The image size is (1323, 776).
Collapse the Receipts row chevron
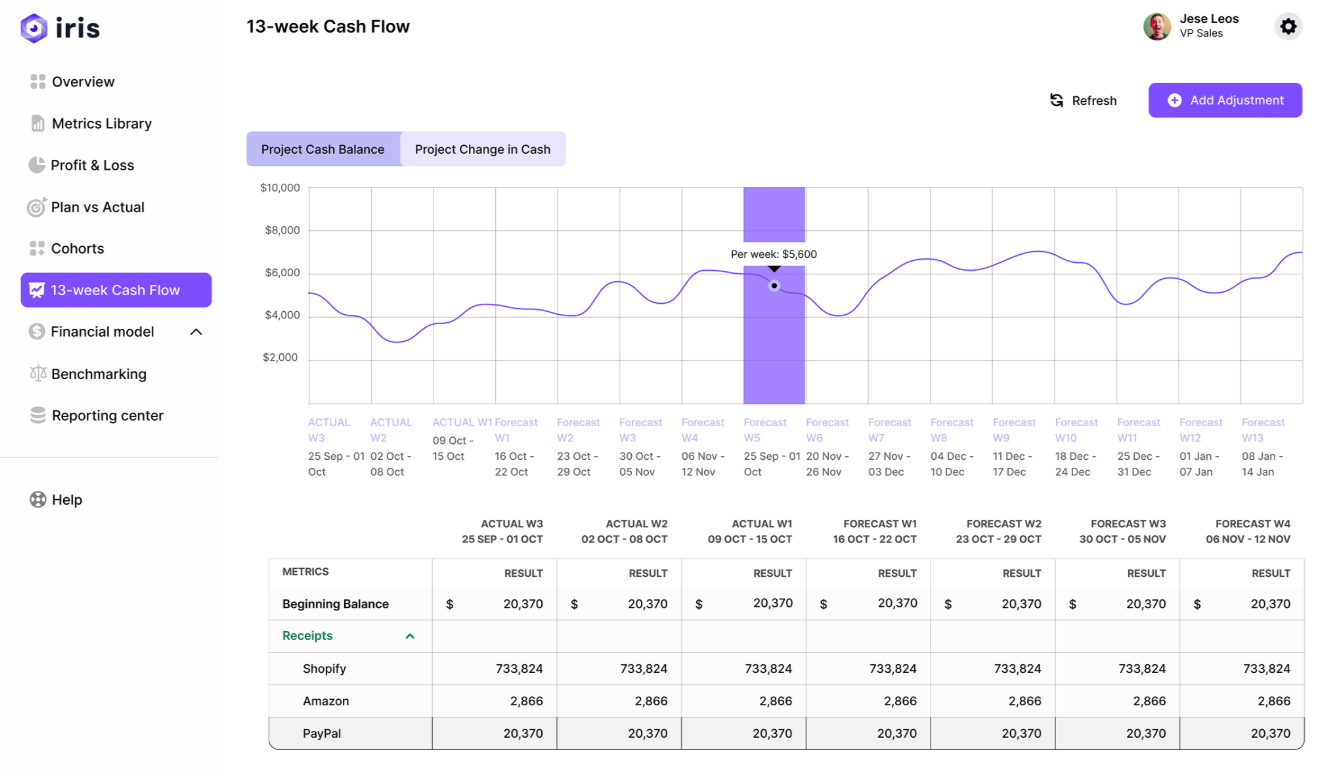tap(410, 636)
